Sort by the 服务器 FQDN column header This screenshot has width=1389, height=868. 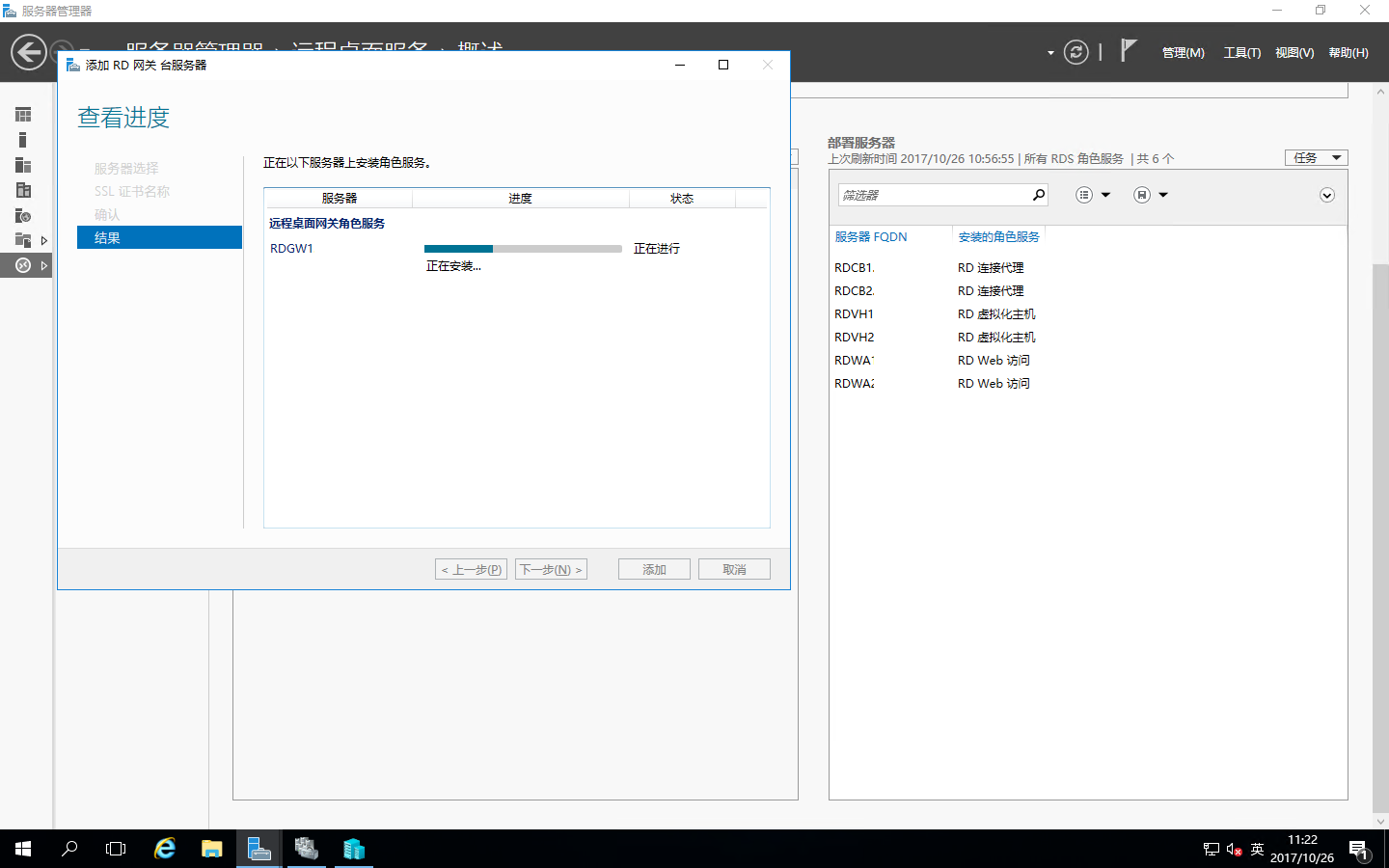(x=870, y=236)
